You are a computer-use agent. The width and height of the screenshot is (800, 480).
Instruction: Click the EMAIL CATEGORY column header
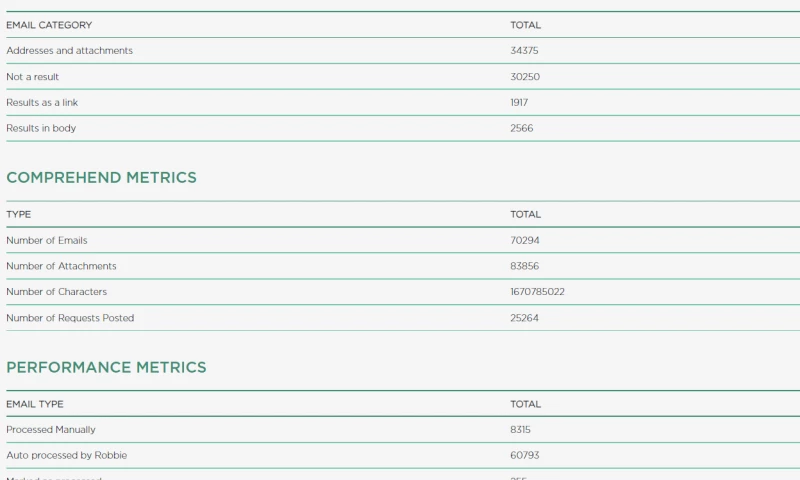click(x=49, y=25)
